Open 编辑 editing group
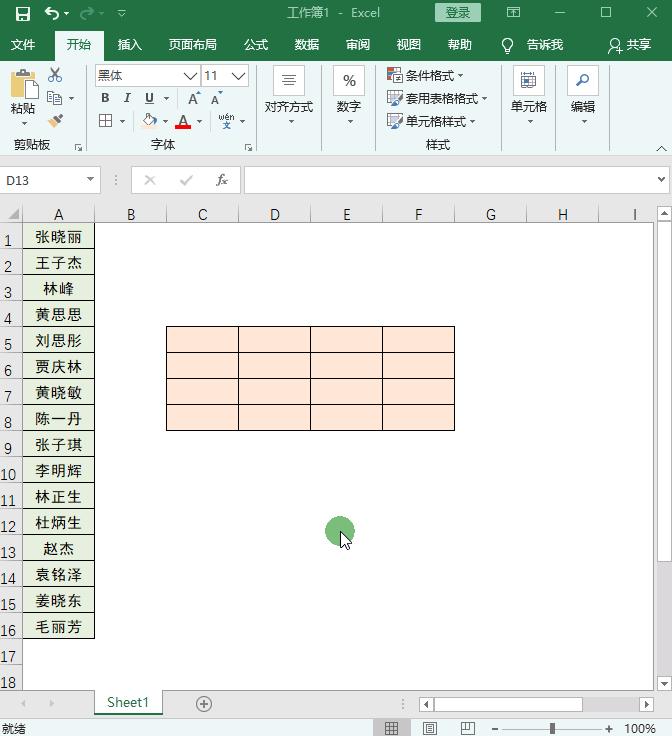This screenshot has width=672, height=736. pyautogui.click(x=583, y=96)
